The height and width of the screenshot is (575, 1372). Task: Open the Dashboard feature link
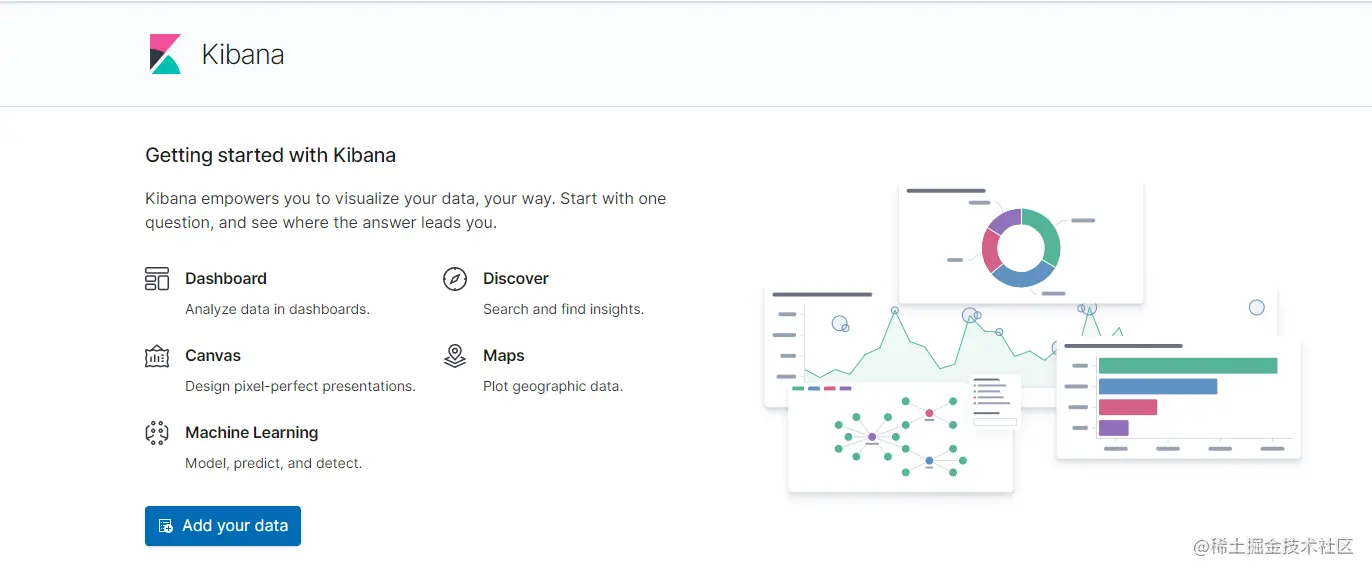point(226,279)
